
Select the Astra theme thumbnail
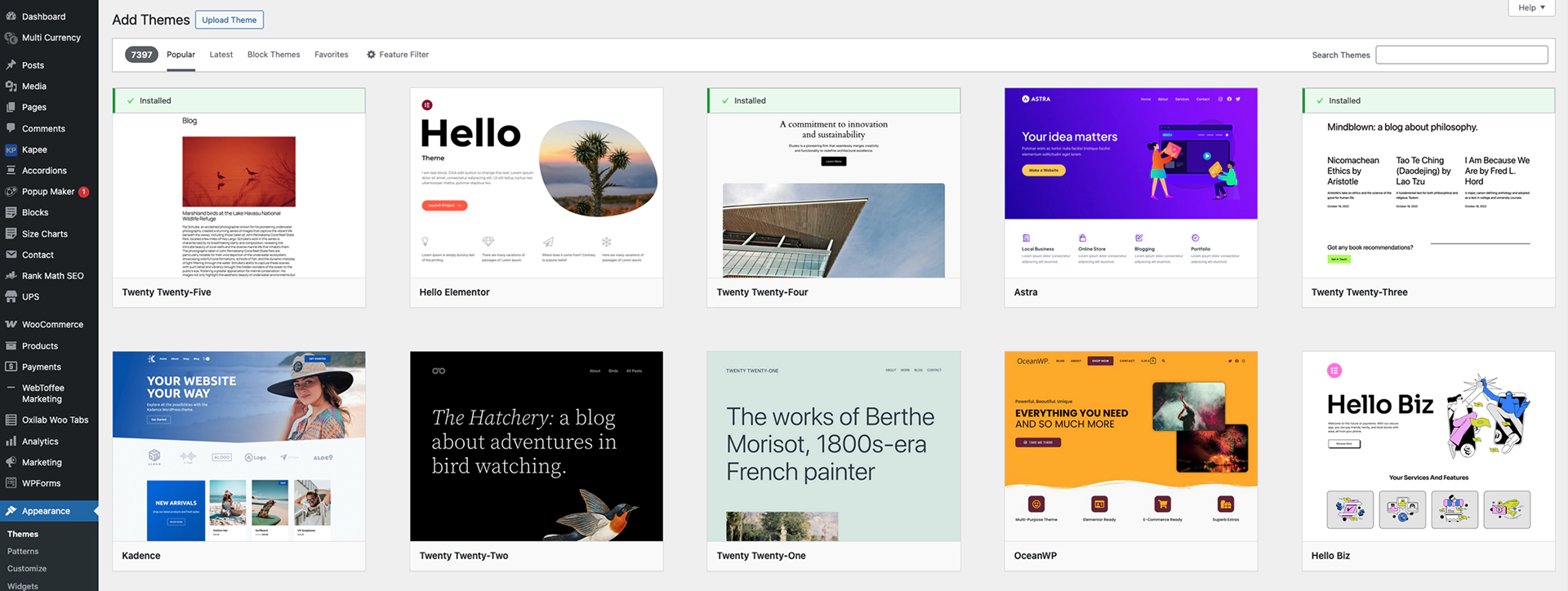tap(1131, 183)
